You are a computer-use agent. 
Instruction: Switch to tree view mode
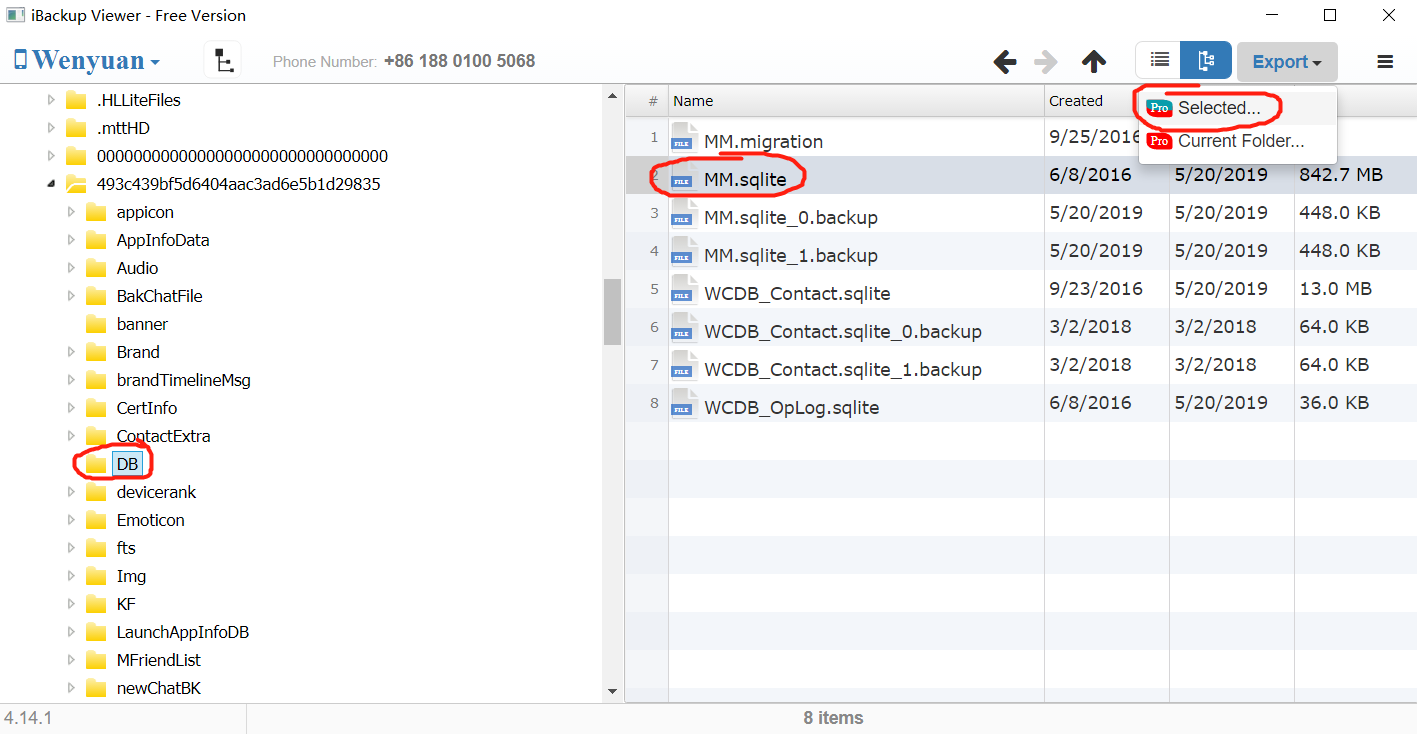click(1206, 61)
